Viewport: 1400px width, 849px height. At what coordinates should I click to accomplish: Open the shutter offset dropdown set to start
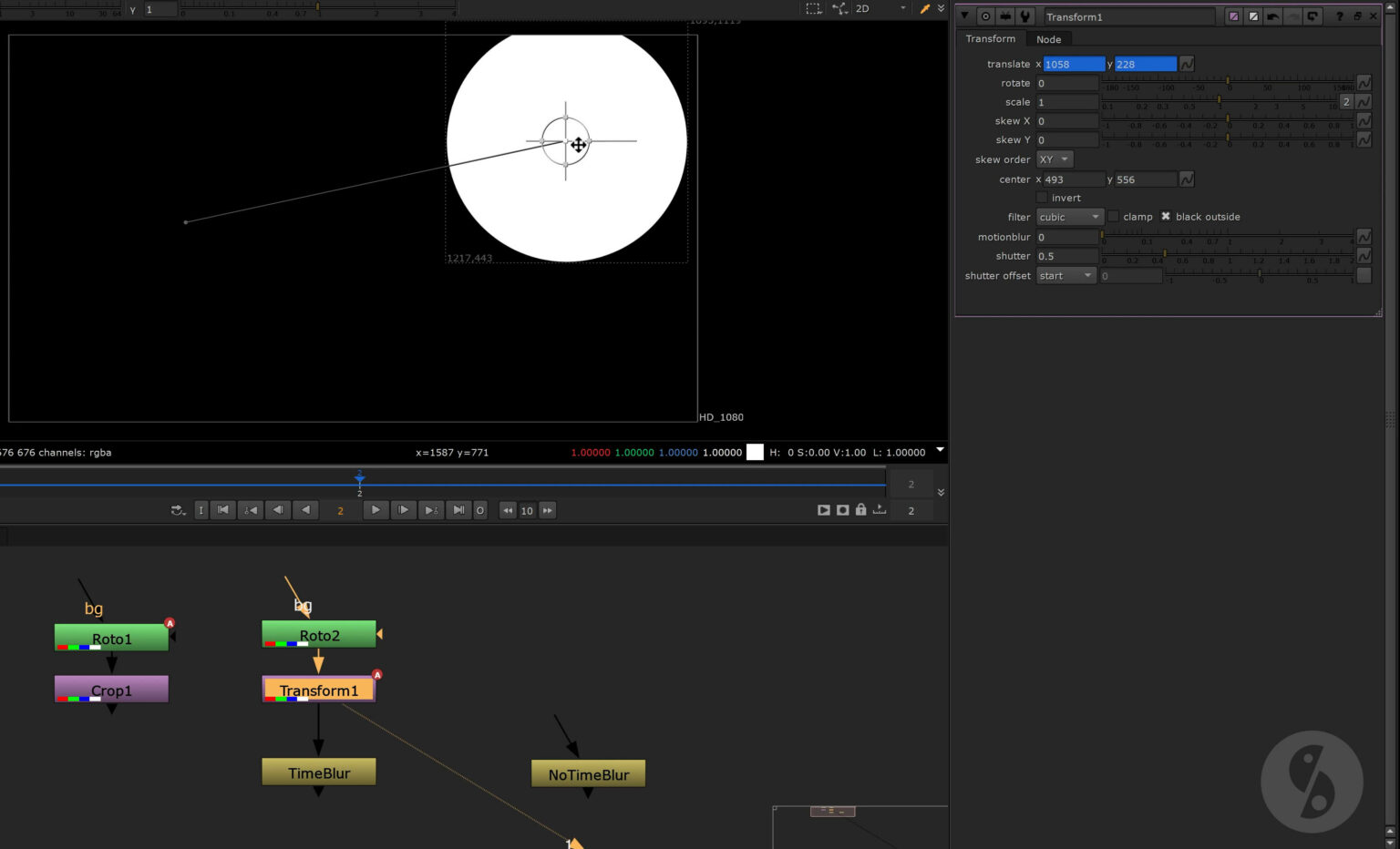point(1065,275)
